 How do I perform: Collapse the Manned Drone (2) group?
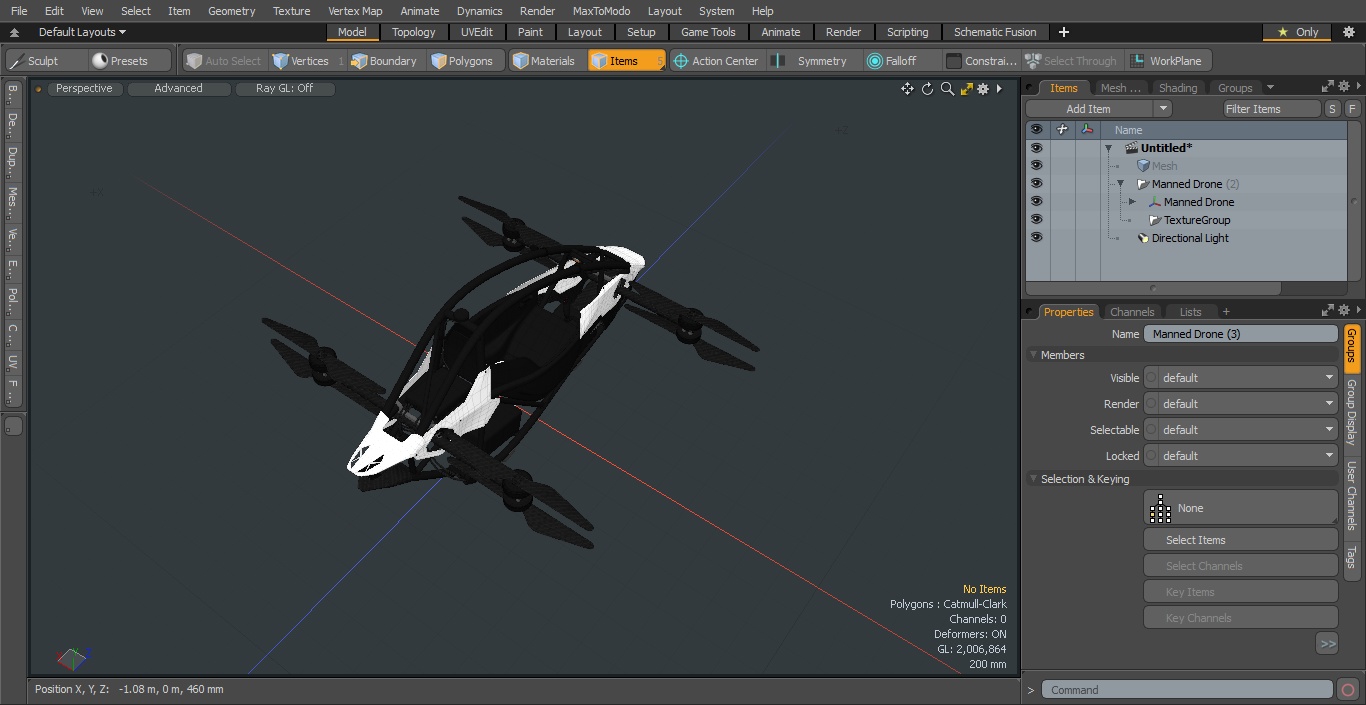(1120, 184)
